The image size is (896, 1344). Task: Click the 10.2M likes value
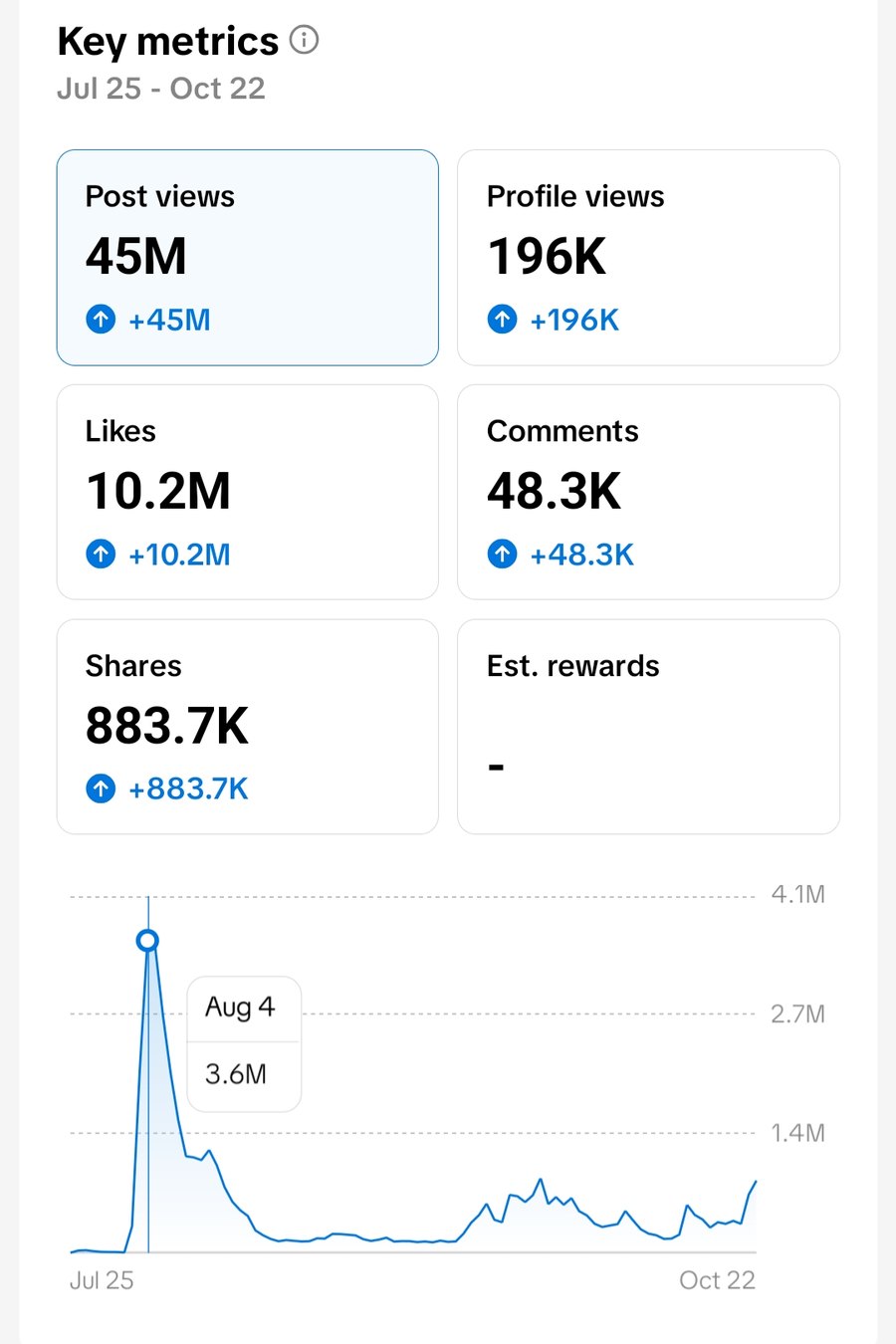(158, 491)
